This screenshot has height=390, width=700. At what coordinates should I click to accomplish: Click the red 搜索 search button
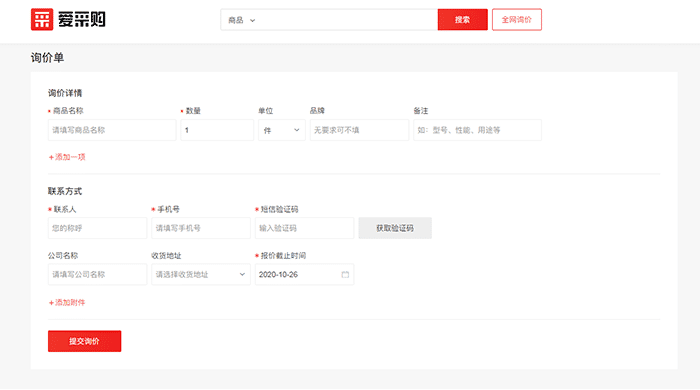point(462,20)
